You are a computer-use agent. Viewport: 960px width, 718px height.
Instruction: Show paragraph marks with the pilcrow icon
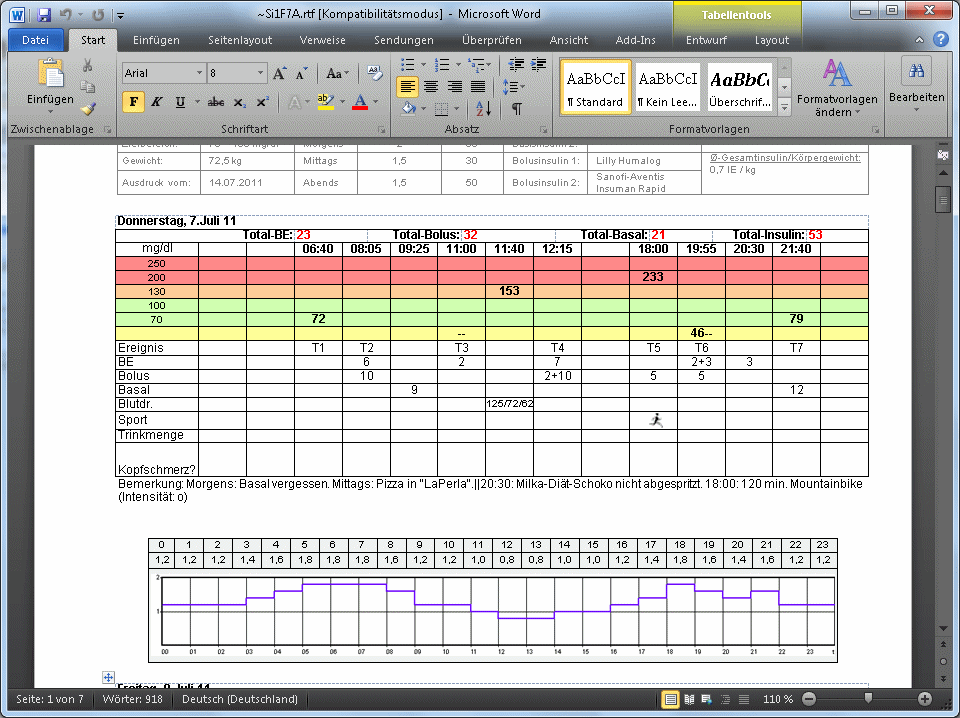(x=516, y=109)
